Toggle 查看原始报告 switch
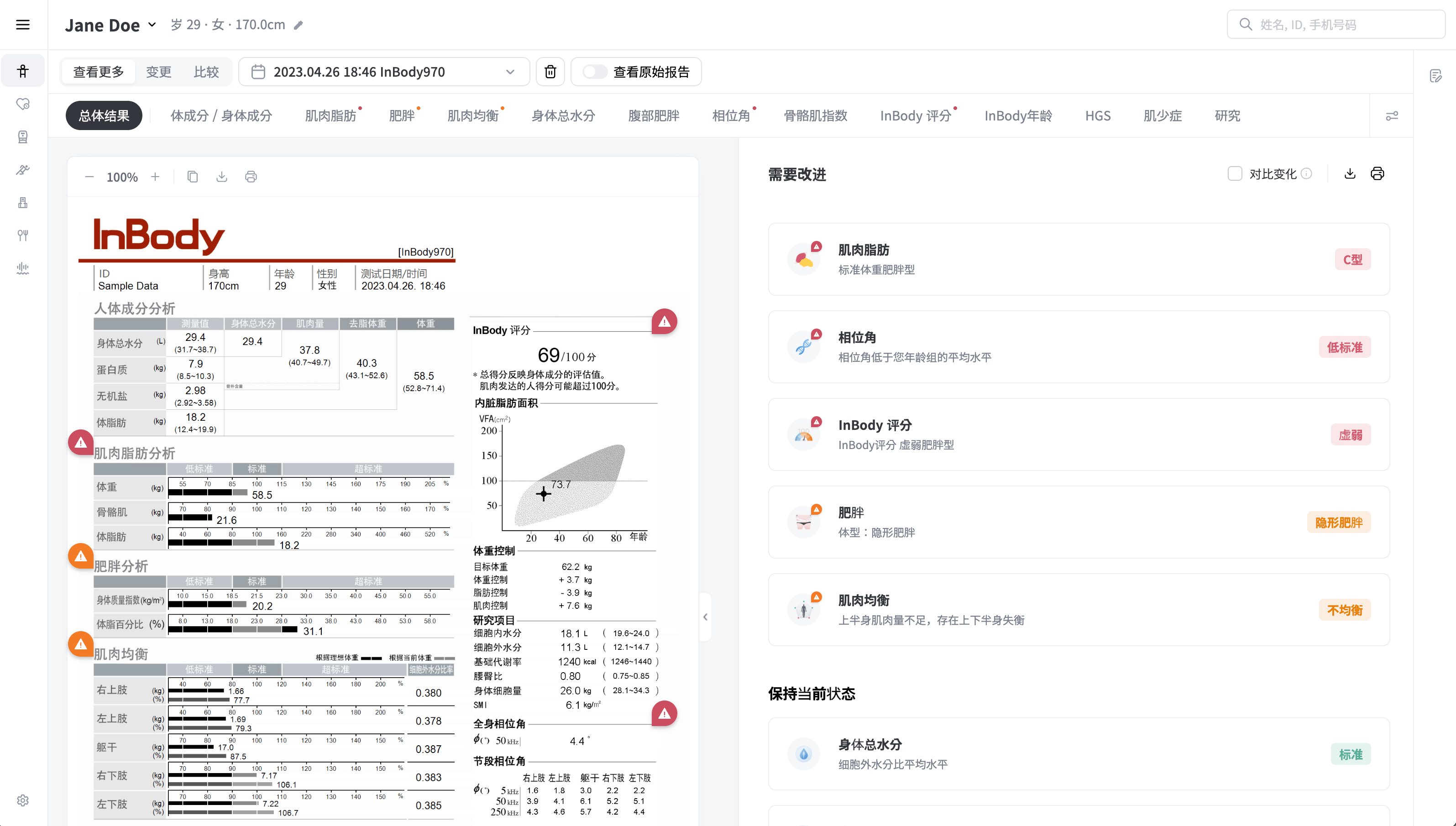1456x826 pixels. (x=595, y=72)
